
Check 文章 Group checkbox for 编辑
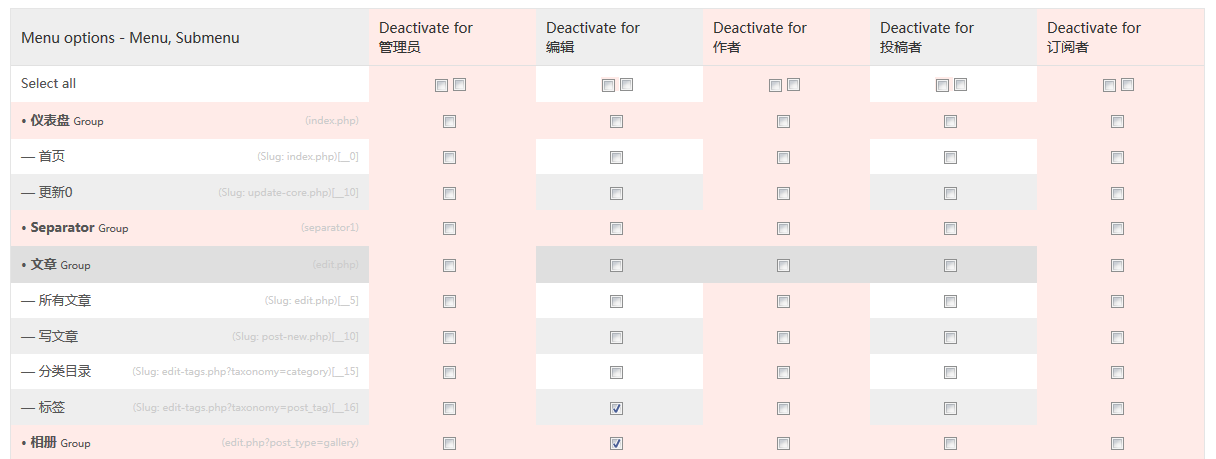(x=616, y=265)
